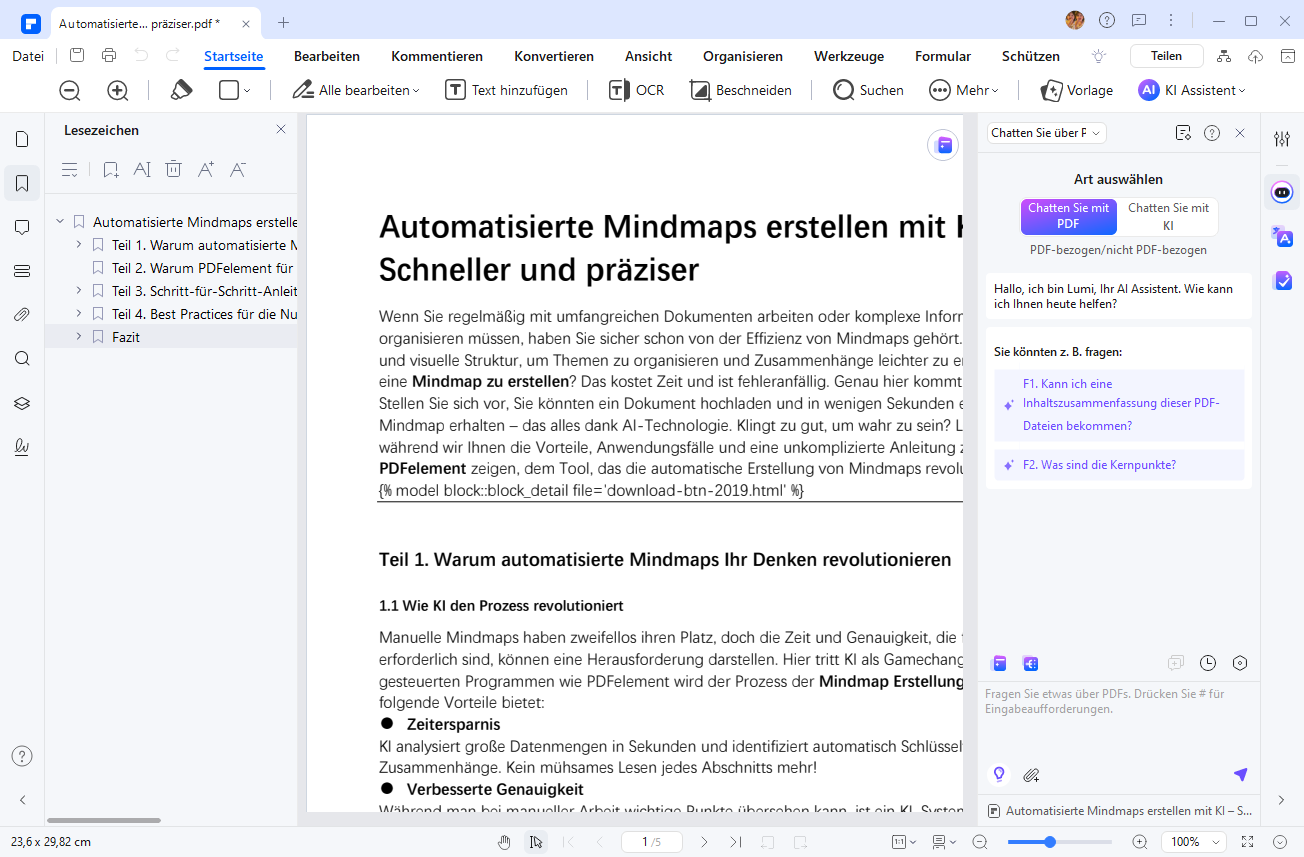1304x857 pixels.
Task: Select Chatten Sie mit PDF mode
Action: pyautogui.click(x=1068, y=216)
